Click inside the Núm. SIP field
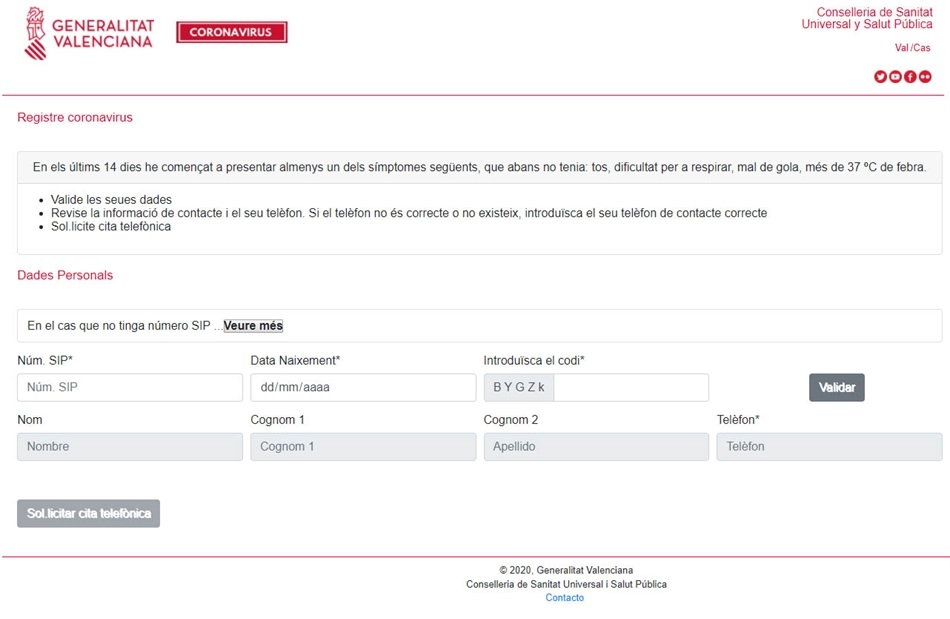This screenshot has width=950, height=619. coord(128,387)
